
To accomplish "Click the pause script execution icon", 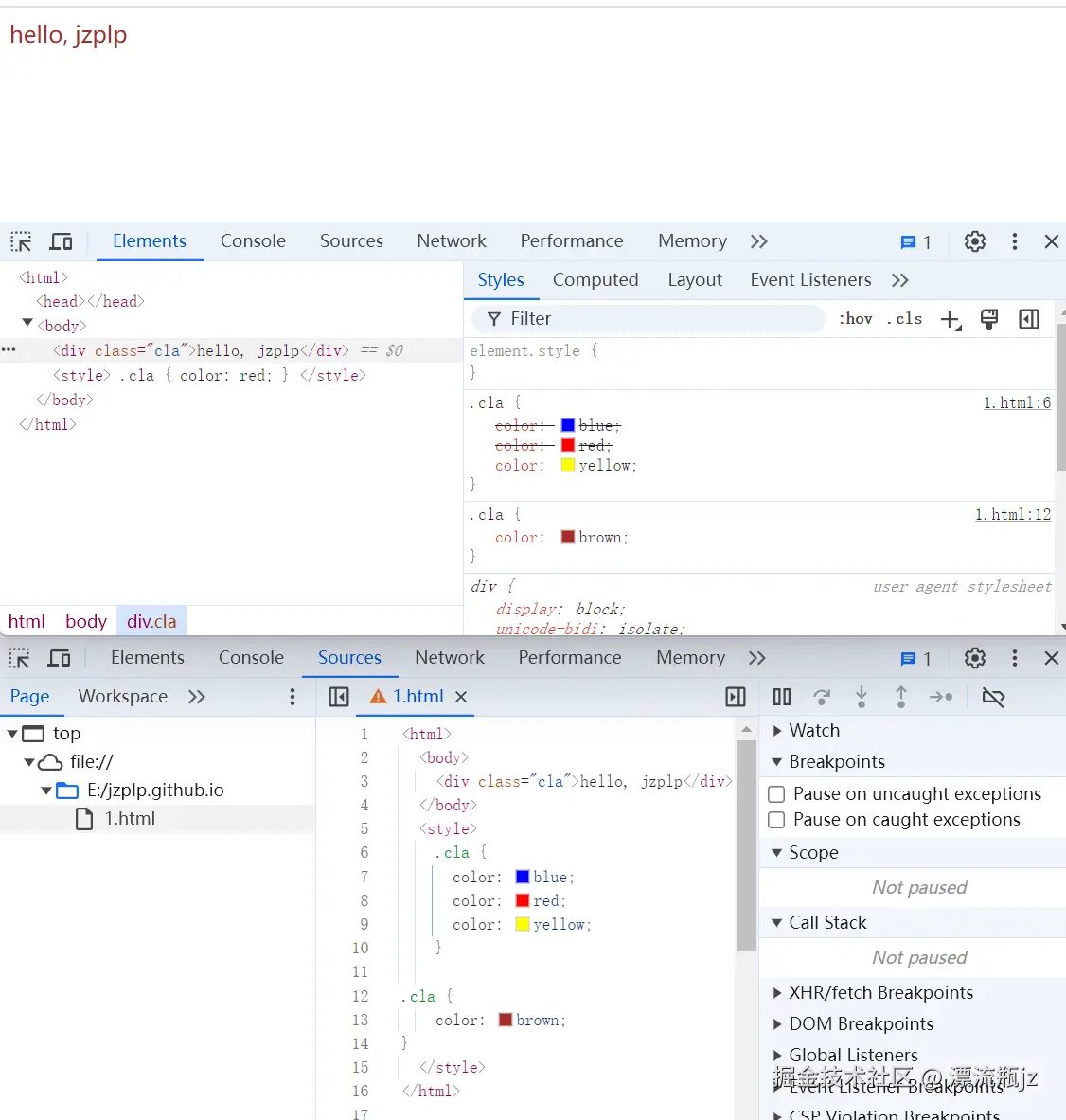I will (x=781, y=697).
